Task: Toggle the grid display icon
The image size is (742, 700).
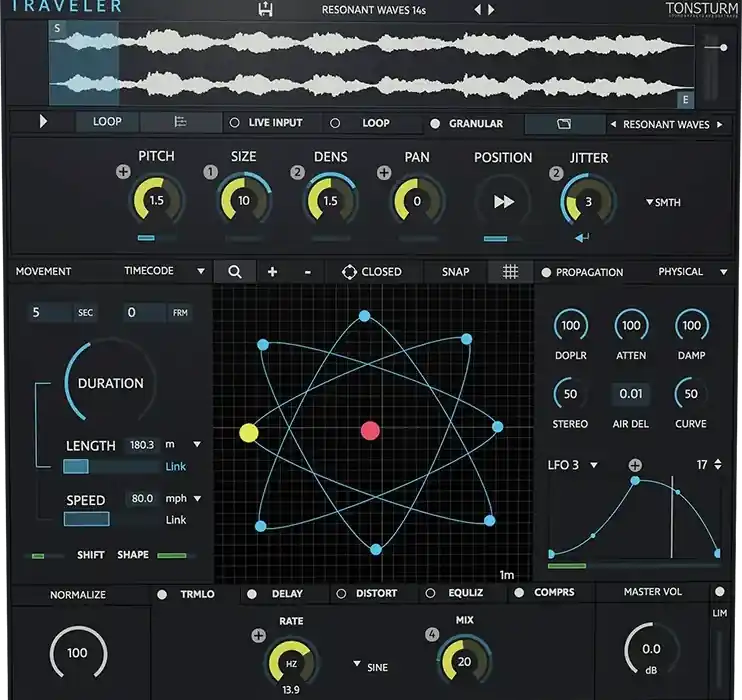Action: pos(510,272)
